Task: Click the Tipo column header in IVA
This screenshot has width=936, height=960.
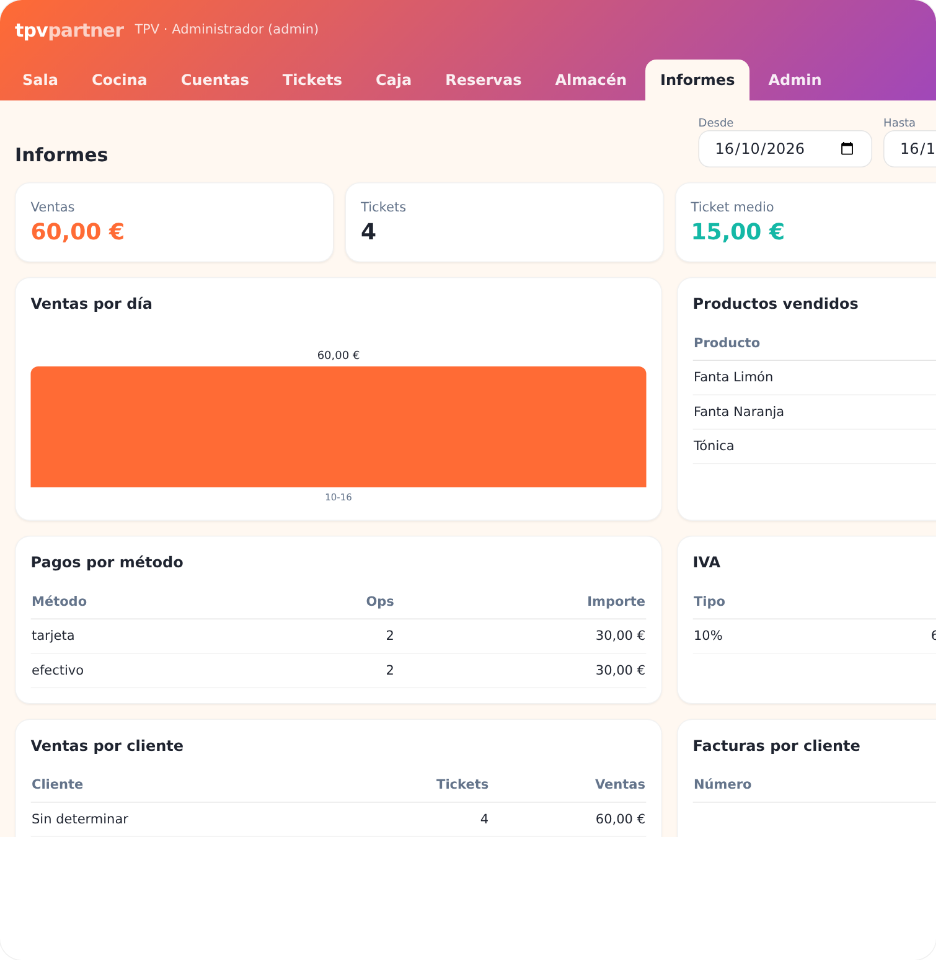Action: tap(709, 601)
